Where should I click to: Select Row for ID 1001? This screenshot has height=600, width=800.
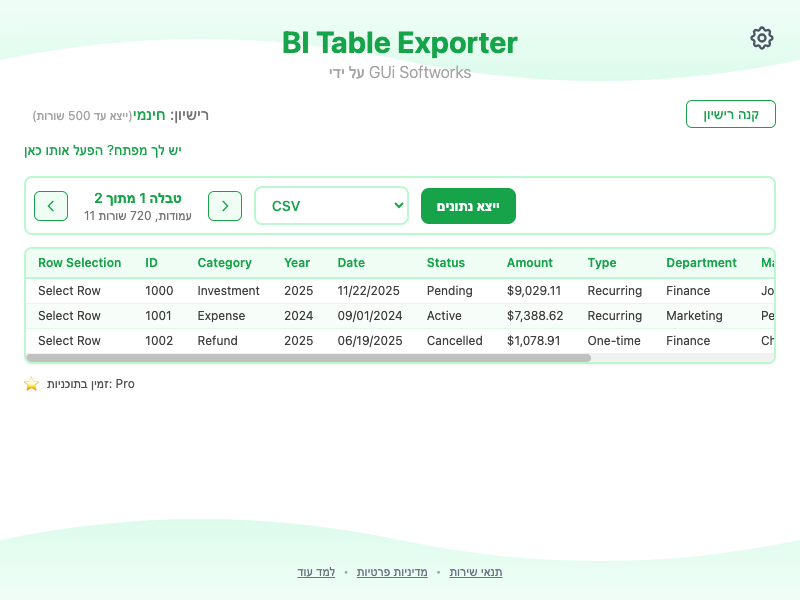69,316
